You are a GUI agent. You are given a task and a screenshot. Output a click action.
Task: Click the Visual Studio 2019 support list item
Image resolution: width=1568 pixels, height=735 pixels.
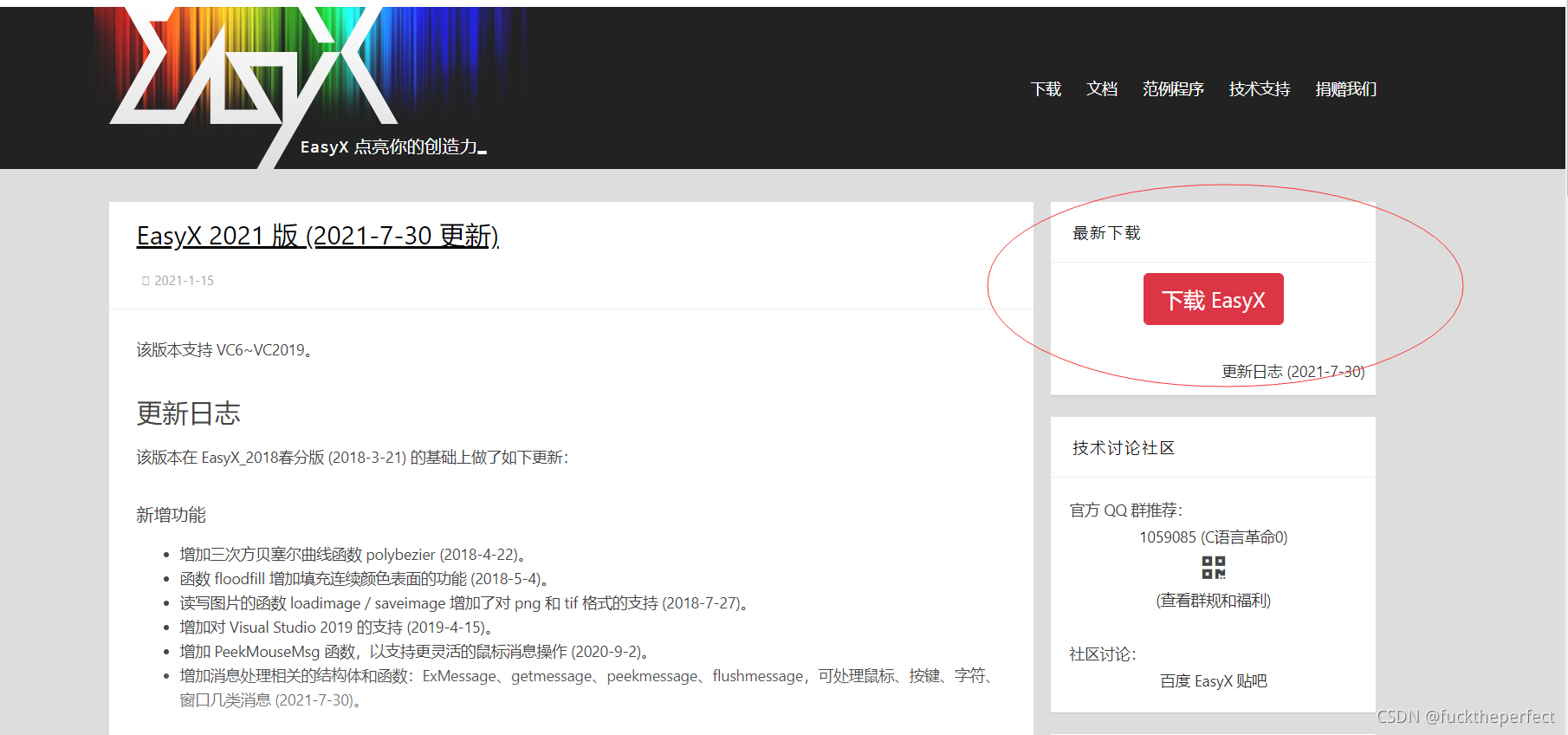point(337,628)
